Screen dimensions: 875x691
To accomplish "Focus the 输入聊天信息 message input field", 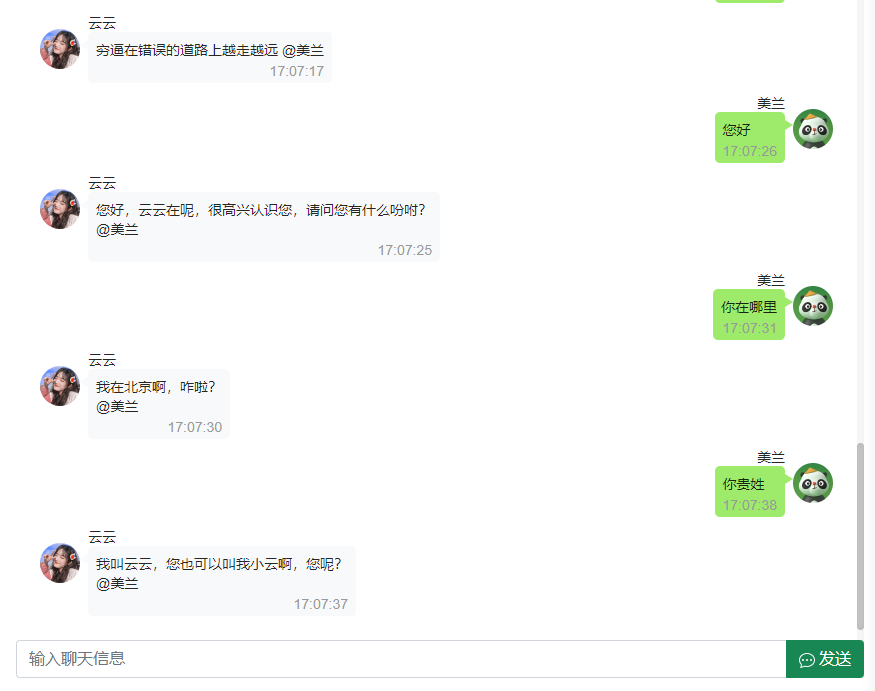I will pos(401,659).
